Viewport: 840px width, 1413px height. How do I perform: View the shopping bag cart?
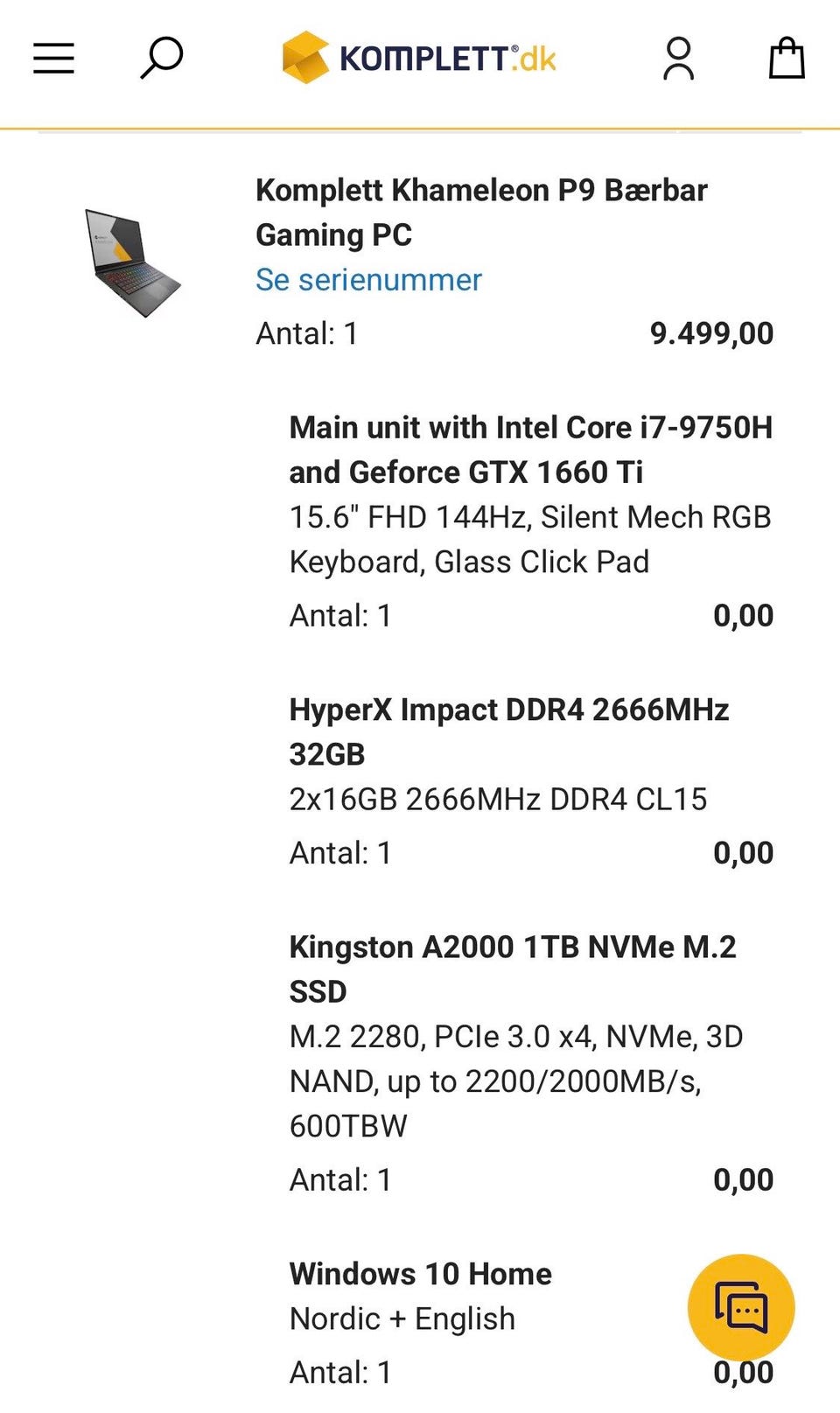(x=786, y=59)
